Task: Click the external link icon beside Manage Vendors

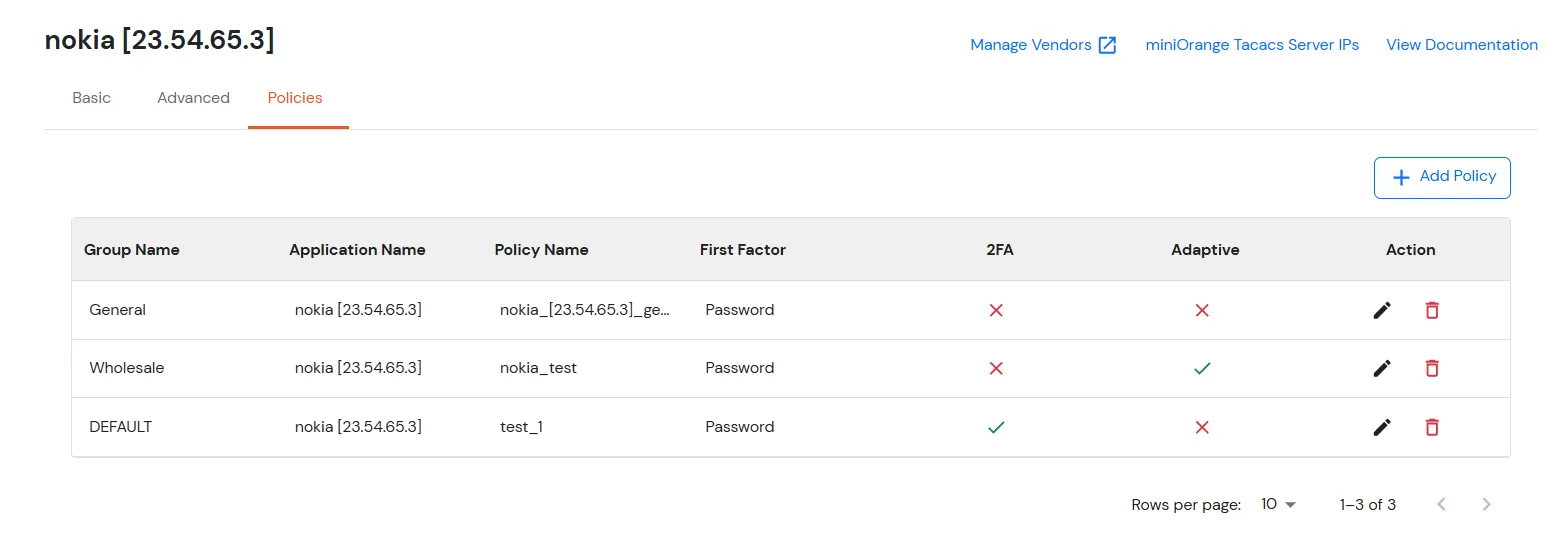Action: [1107, 45]
